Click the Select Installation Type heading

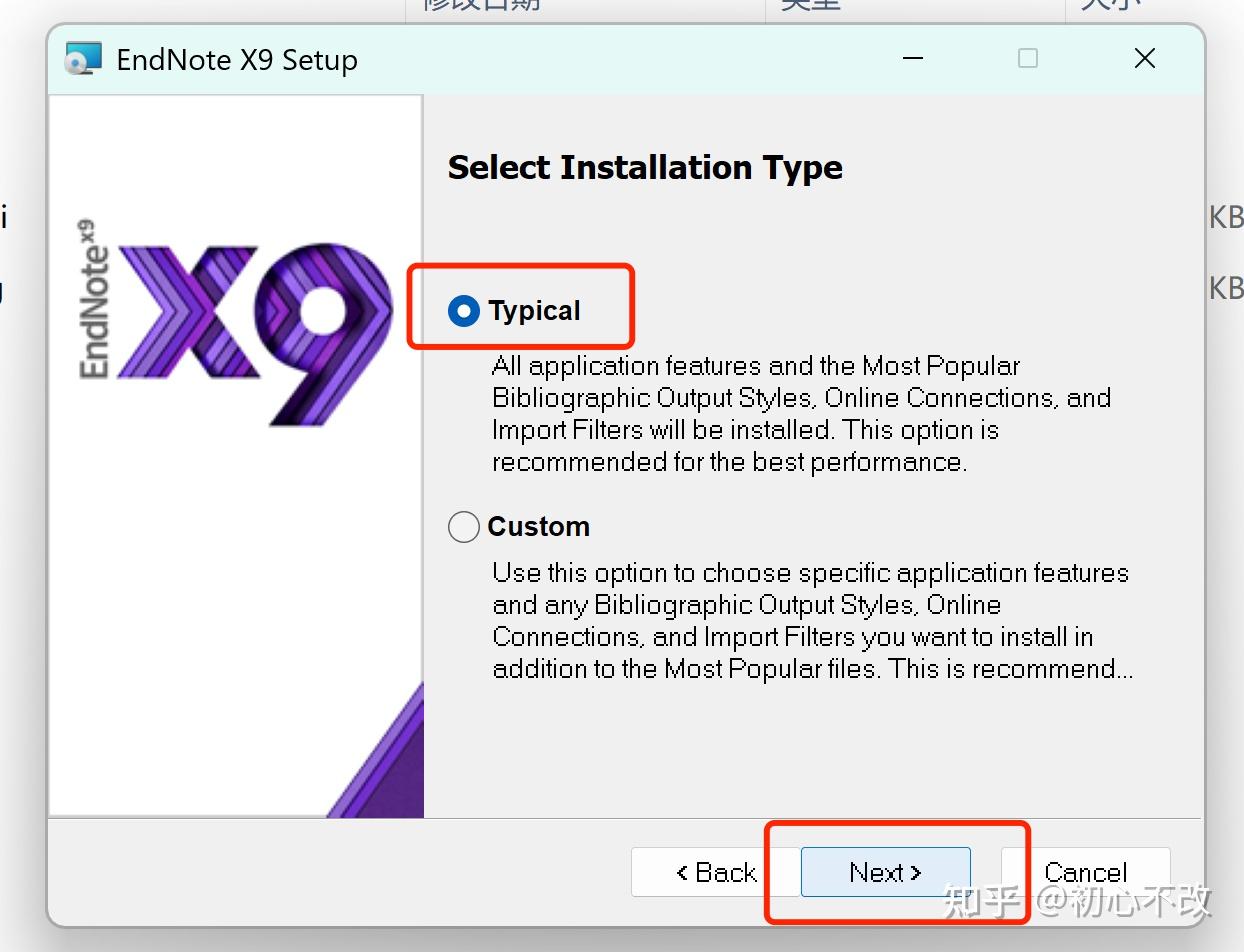pos(644,167)
